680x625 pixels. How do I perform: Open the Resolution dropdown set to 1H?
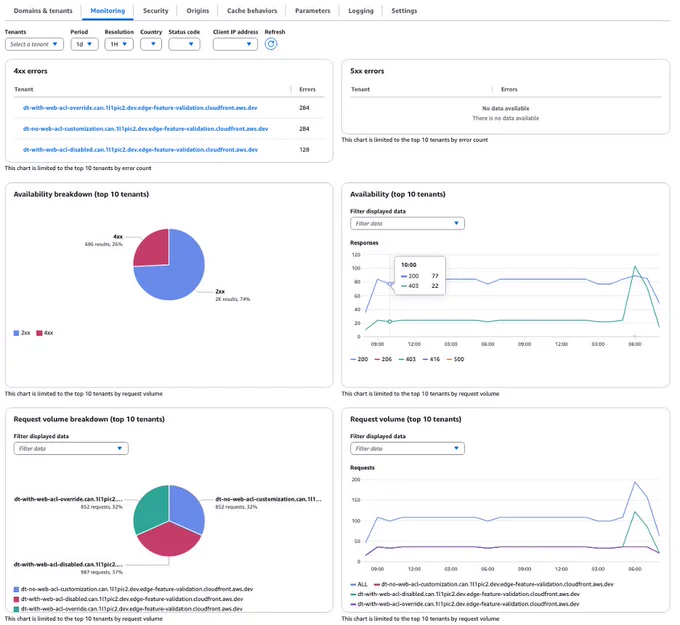pyautogui.click(x=119, y=44)
